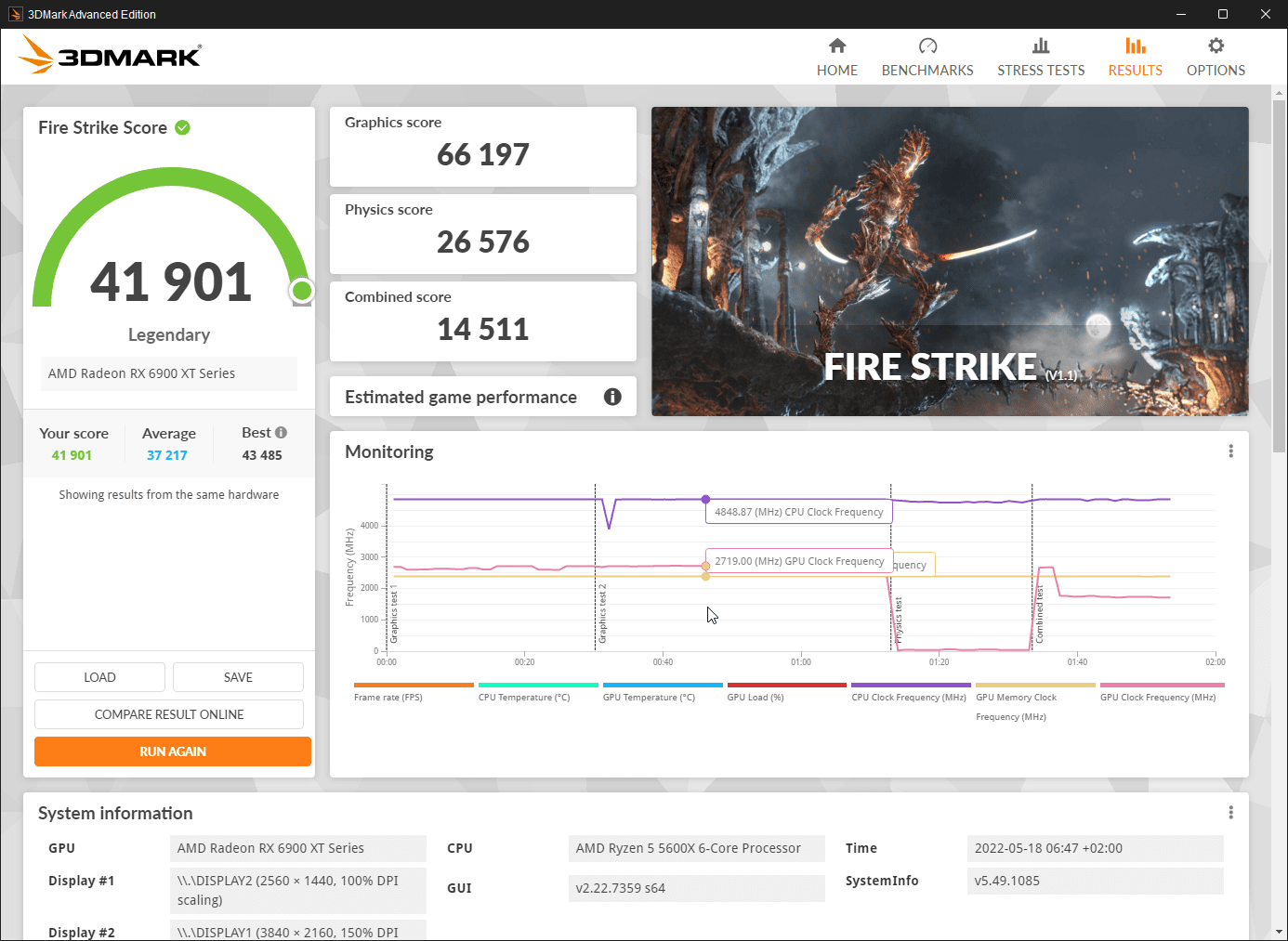Click the AMD Ryzen 5 5600X CPU field
Screen dimensions: 1288x941
[x=697, y=848]
